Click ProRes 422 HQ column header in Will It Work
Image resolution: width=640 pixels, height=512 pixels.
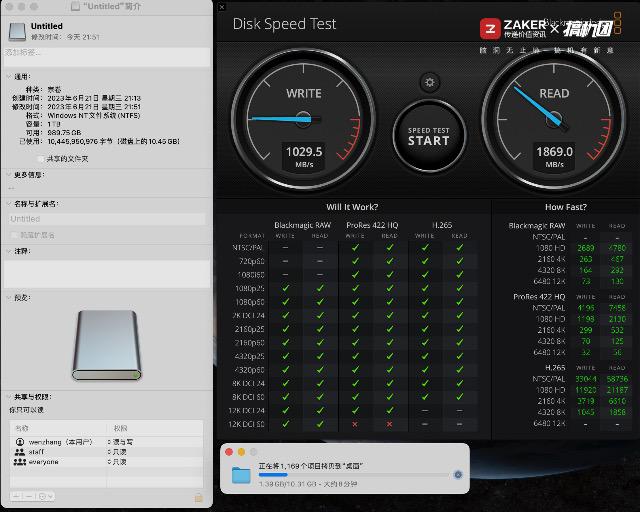click(x=372, y=225)
